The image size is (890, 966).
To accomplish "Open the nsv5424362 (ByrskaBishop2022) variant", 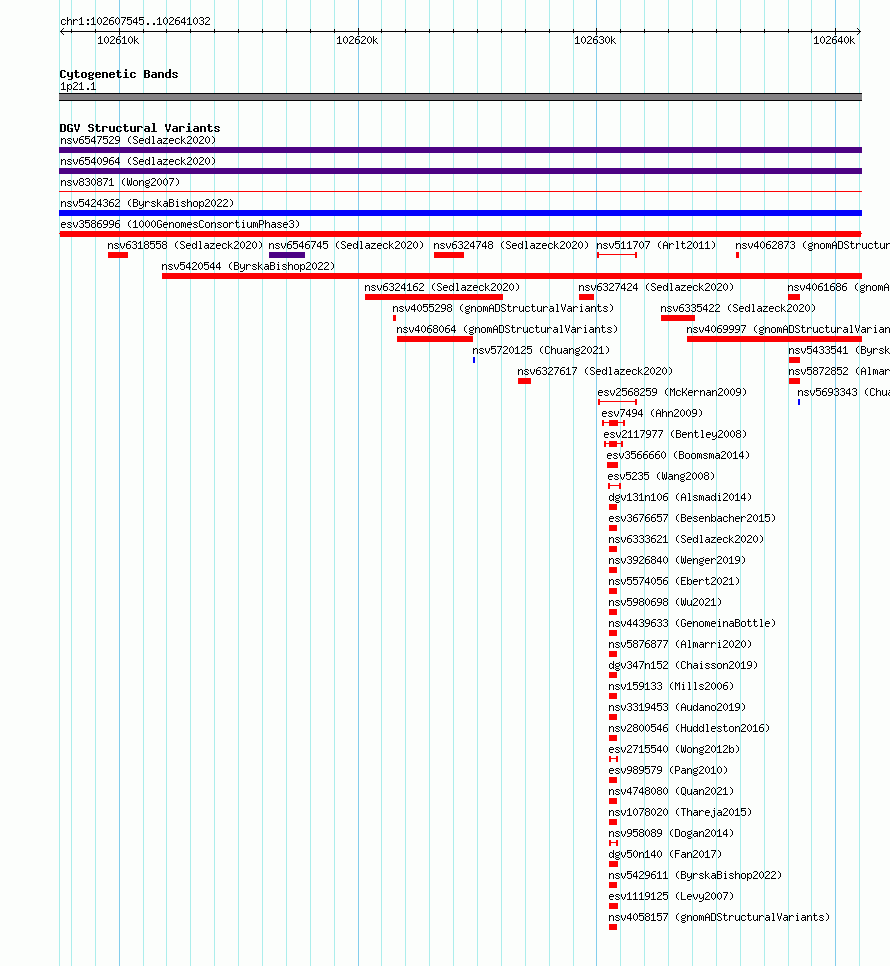I will pos(147,203).
